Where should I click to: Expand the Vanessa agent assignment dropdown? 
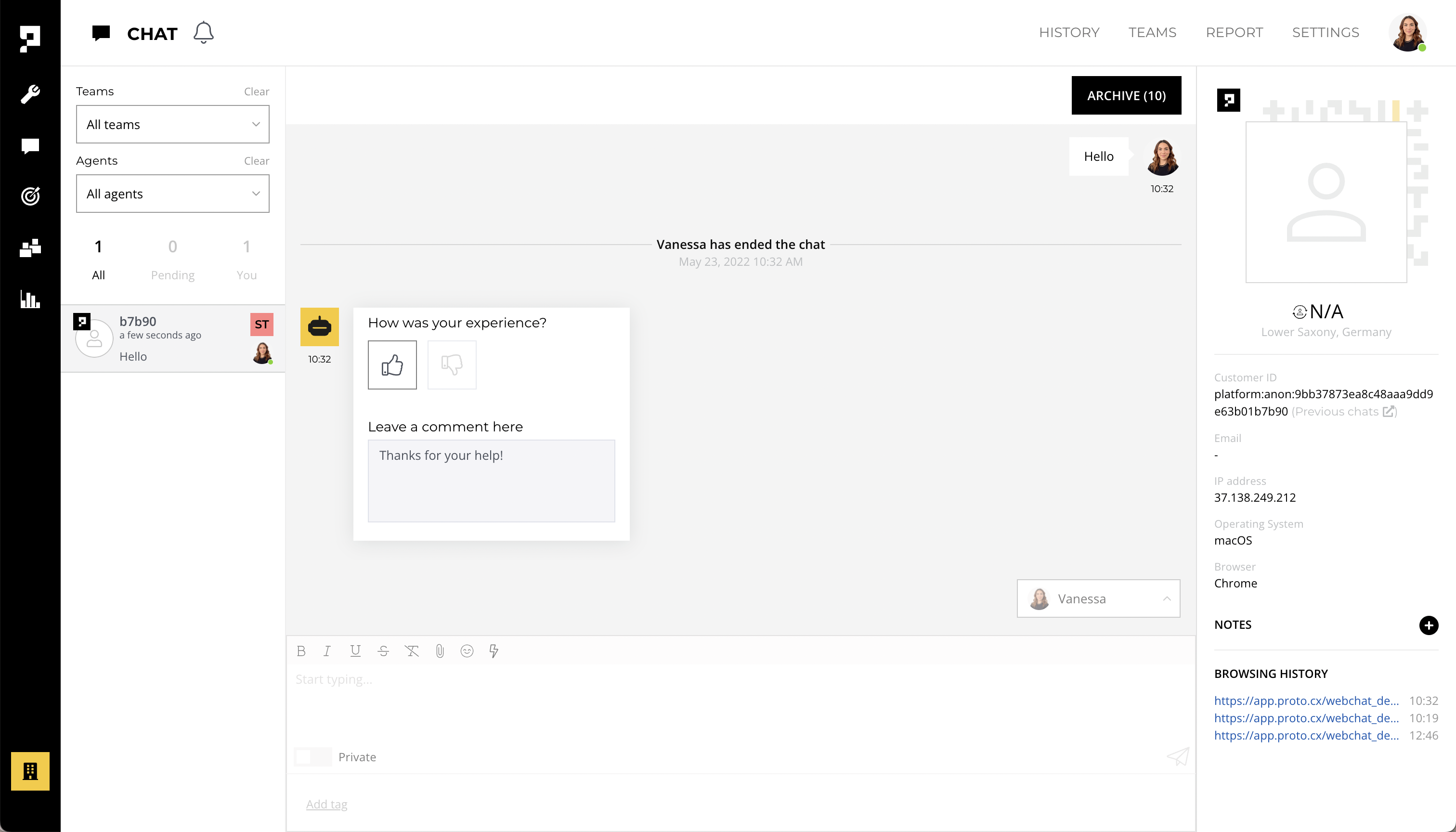click(x=1098, y=598)
